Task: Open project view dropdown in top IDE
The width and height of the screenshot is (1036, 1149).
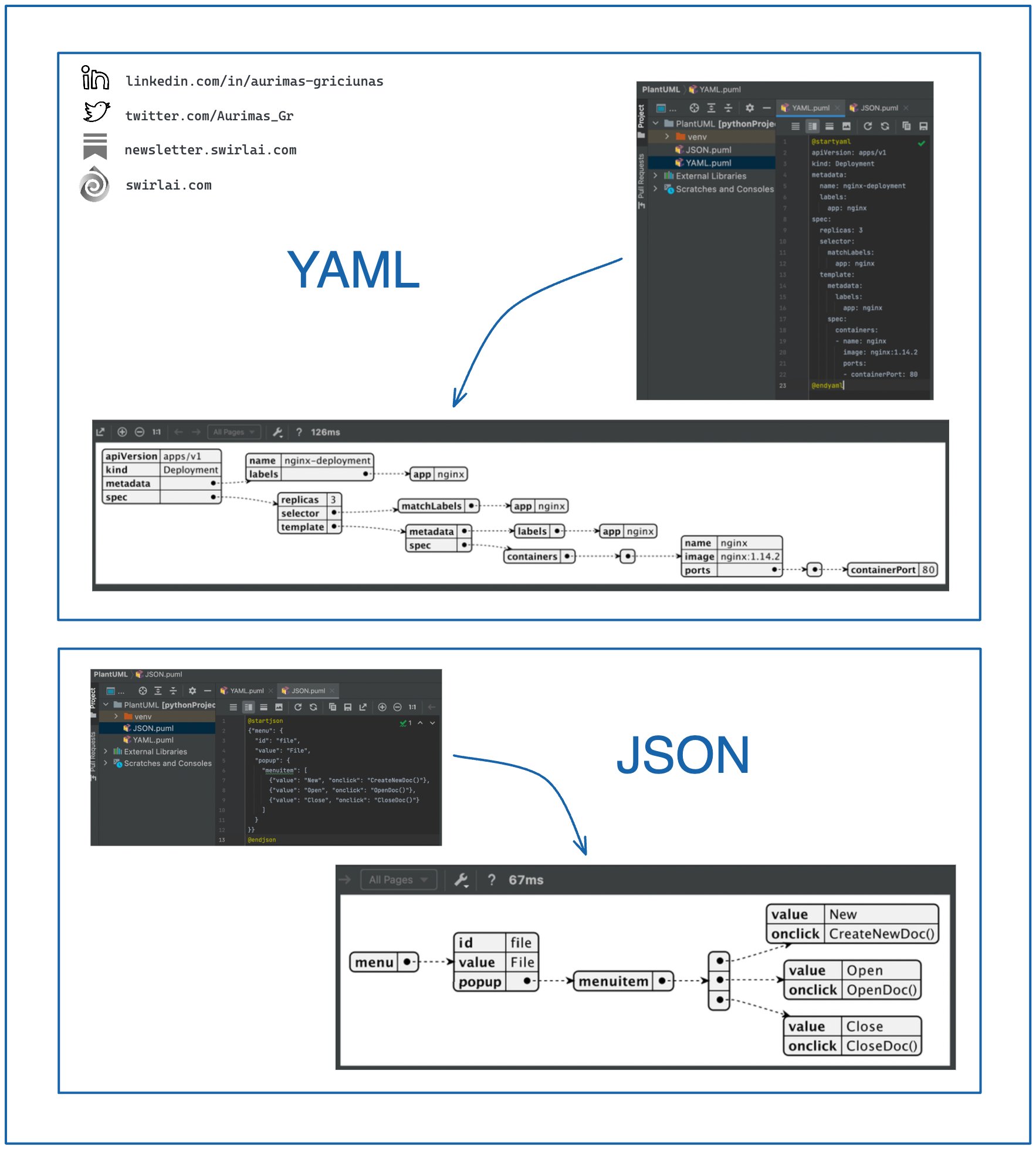Action: (666, 108)
